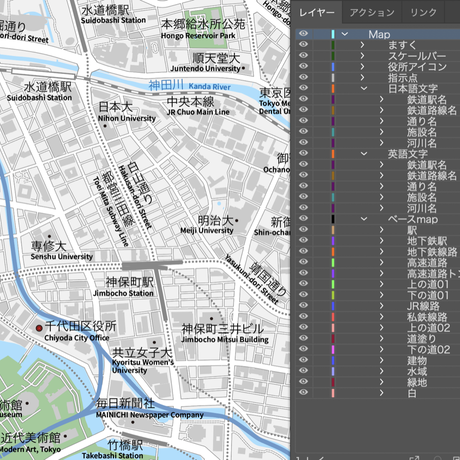Toggle eye icon for 高速道路 layer
This screenshot has width=460, height=460.
tap(303, 262)
